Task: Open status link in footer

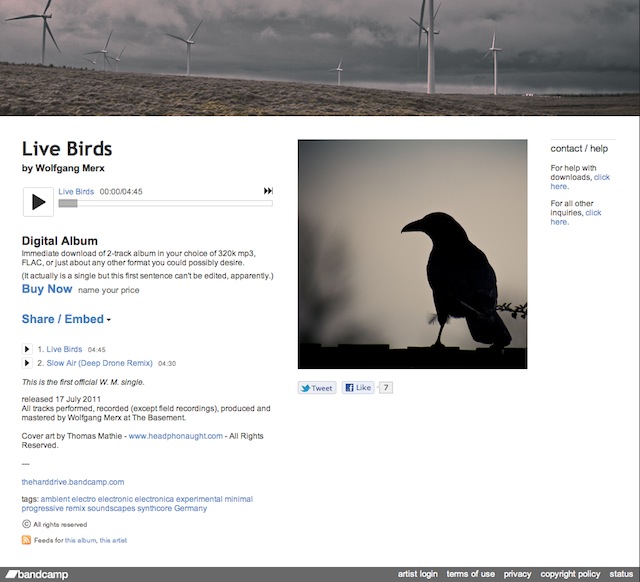Action: 621,574
